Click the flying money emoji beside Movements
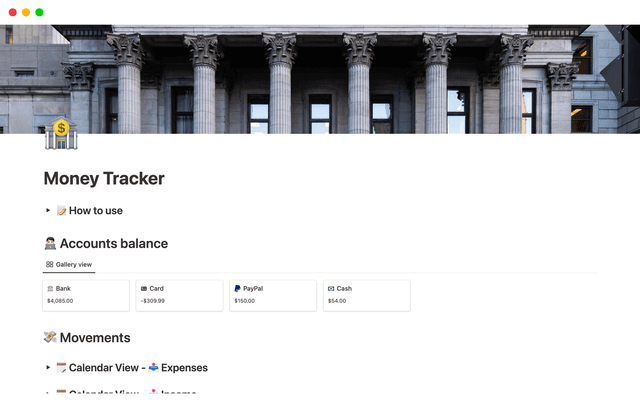The image size is (640, 400). pos(50,338)
